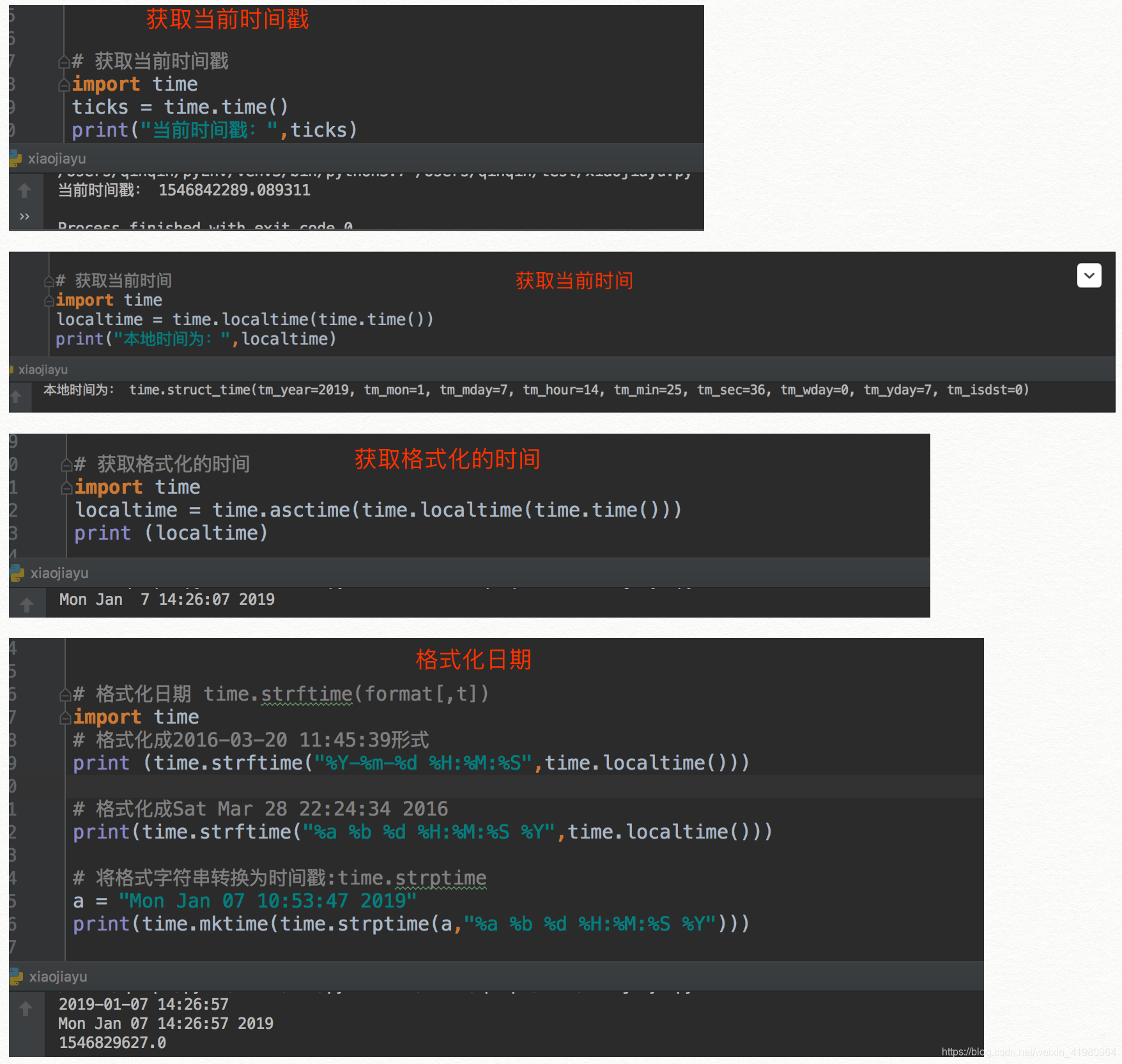Click output value '1546829627.0'
Image resolution: width=1122 pixels, height=1064 pixels.
pos(112,1042)
